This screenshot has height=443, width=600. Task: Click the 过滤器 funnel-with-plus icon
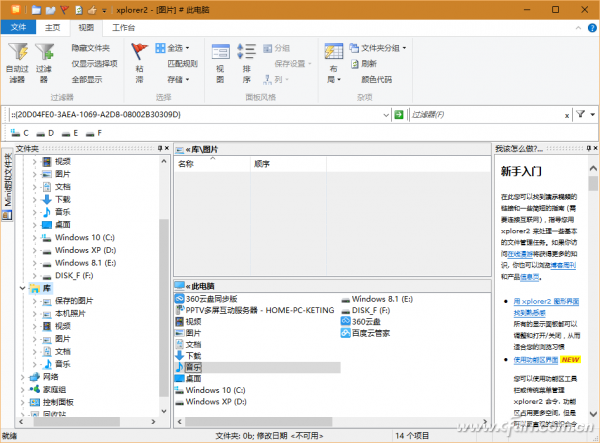[x=44, y=51]
